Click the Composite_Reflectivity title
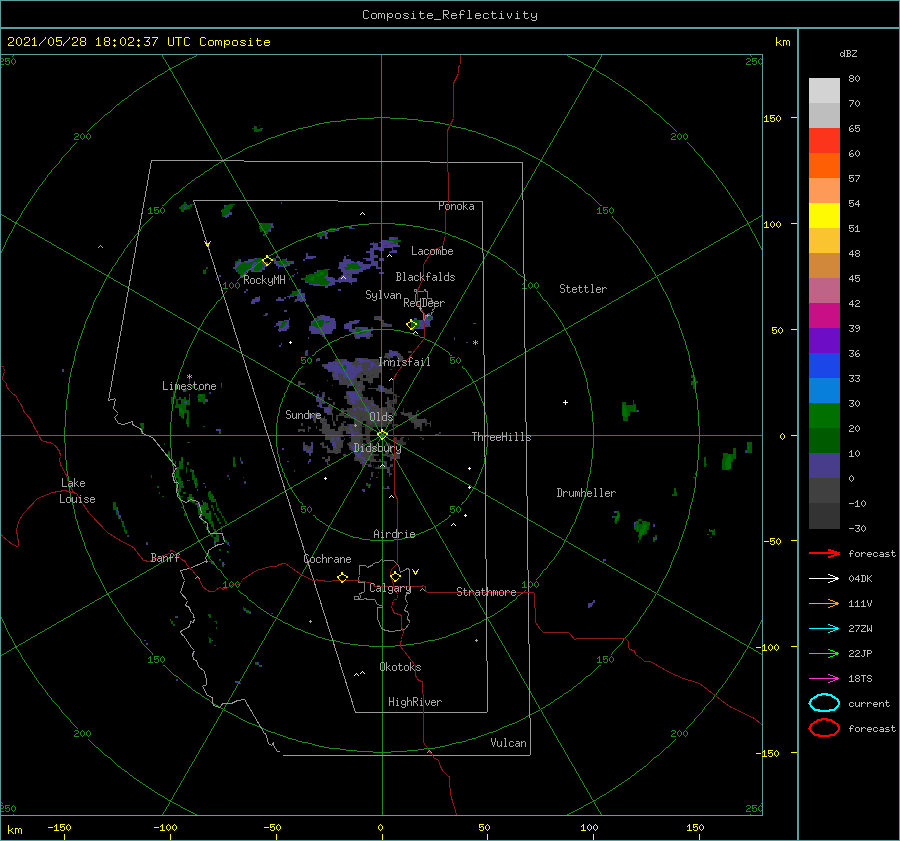This screenshot has width=900, height=841. (449, 15)
